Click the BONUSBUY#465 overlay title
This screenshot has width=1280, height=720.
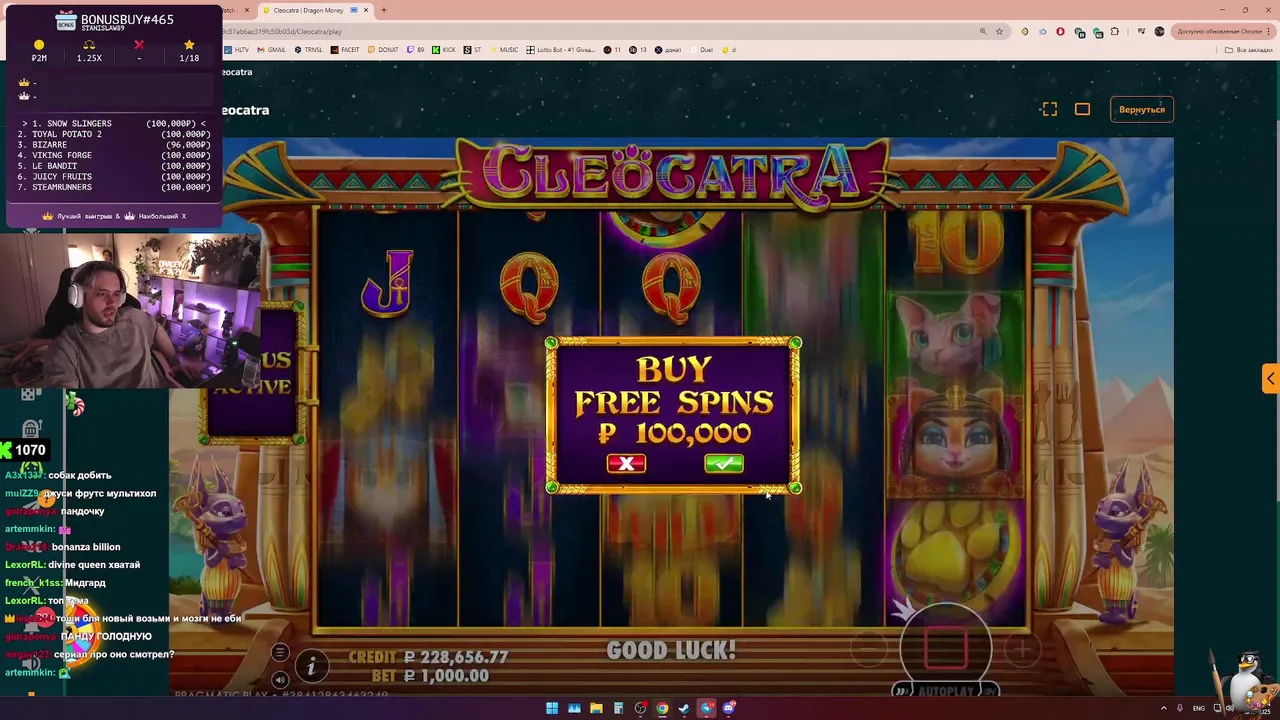127,19
